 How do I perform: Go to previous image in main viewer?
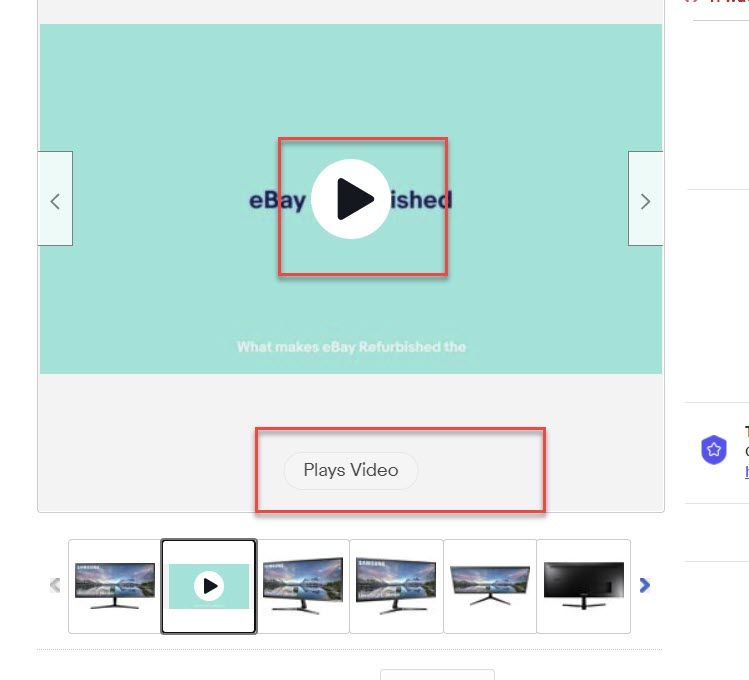coord(55,199)
